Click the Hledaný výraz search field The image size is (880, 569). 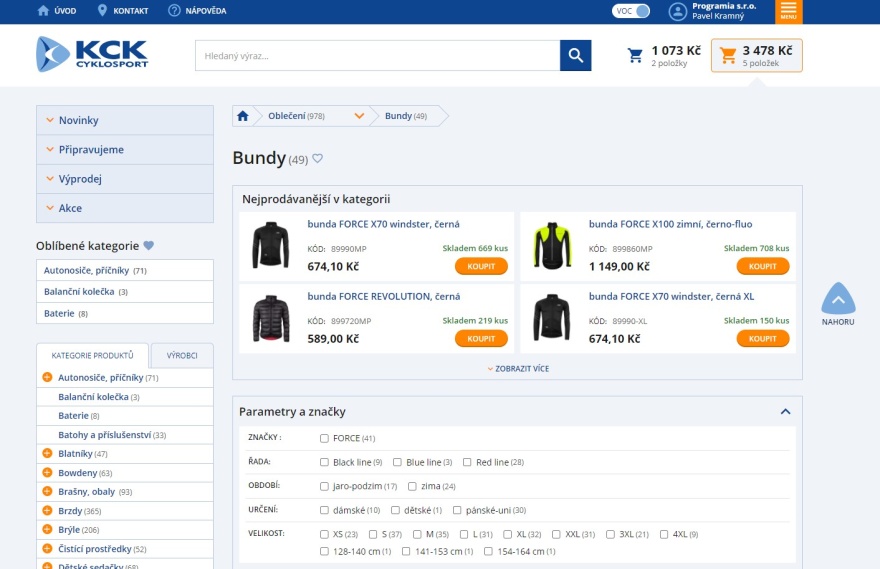click(378, 56)
